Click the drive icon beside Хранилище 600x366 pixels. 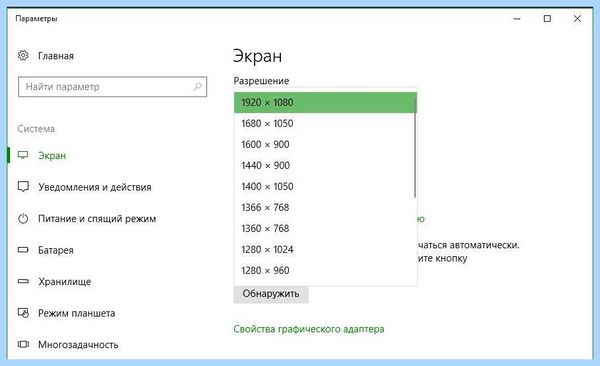pyautogui.click(x=23, y=281)
